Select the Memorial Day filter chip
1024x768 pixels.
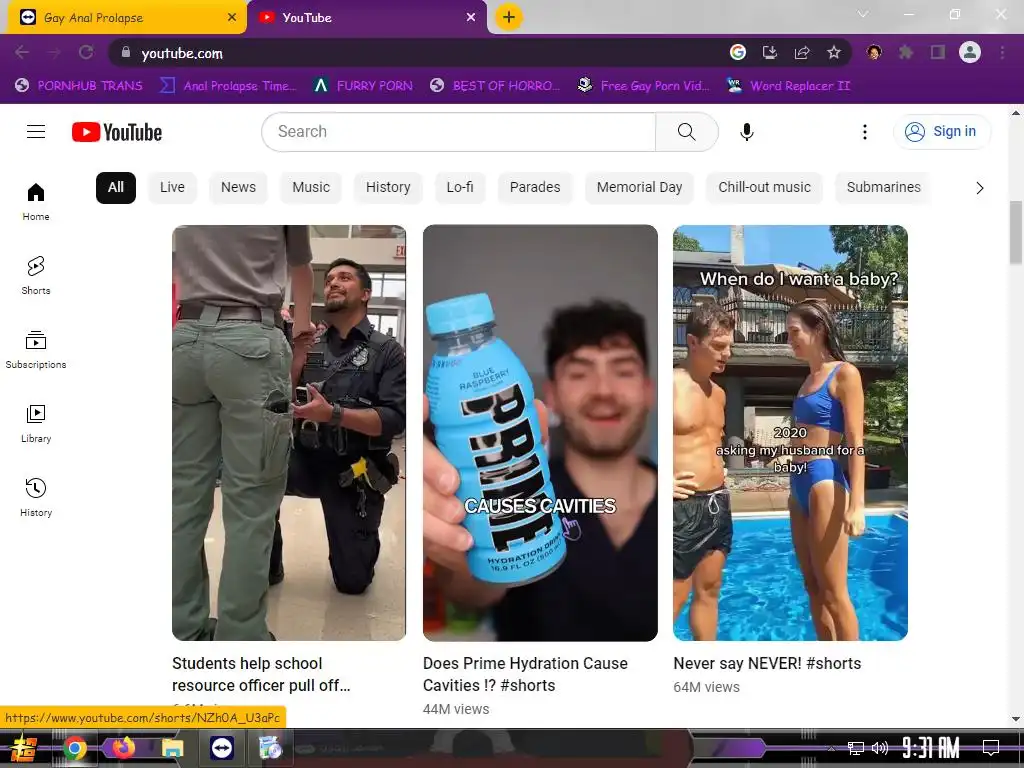(639, 187)
